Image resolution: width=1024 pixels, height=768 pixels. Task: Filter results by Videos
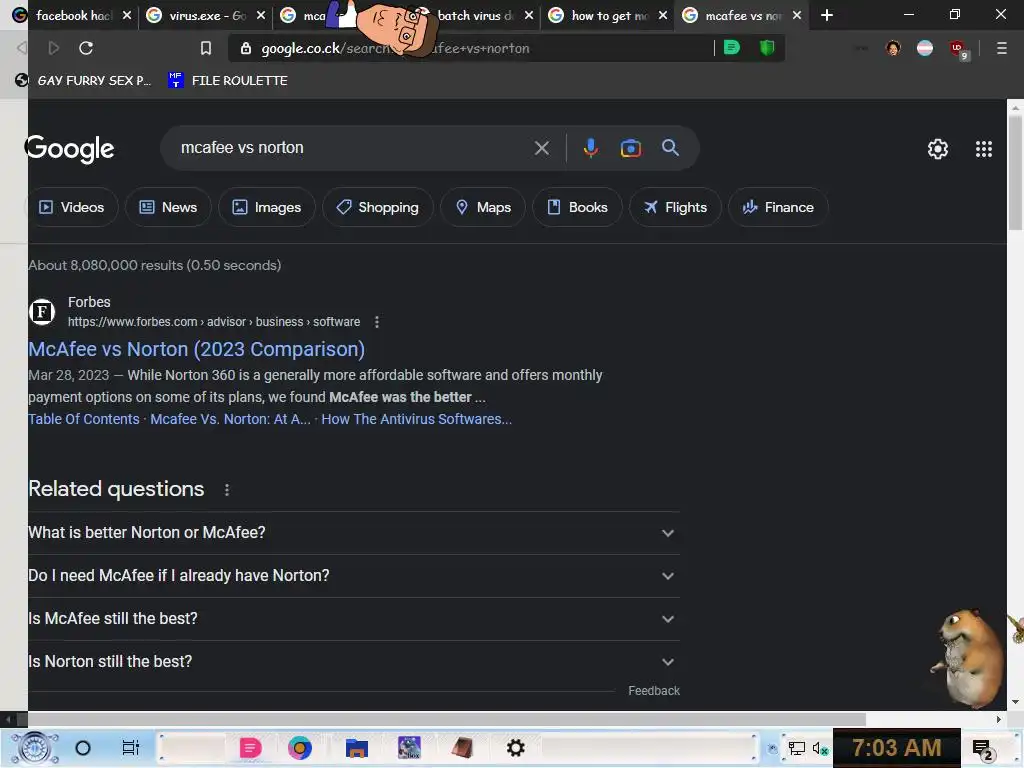tap(71, 208)
